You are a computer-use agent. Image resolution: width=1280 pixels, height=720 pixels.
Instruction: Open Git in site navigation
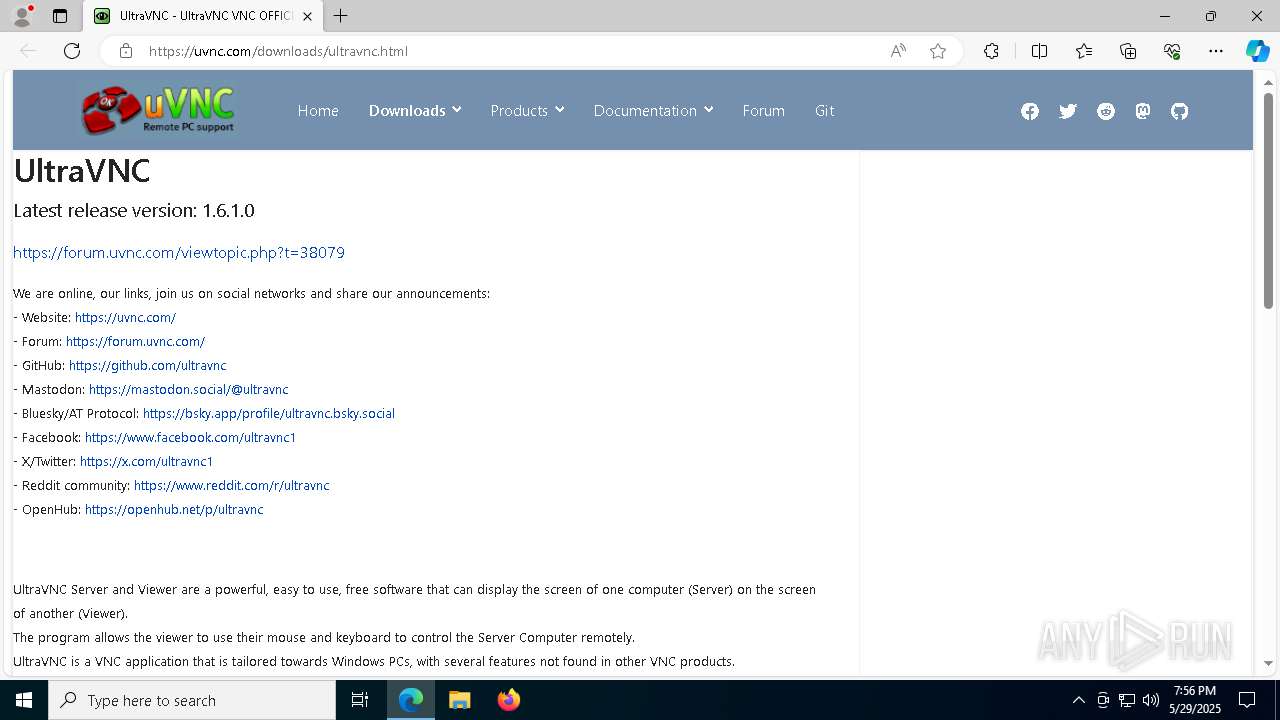[x=824, y=110]
